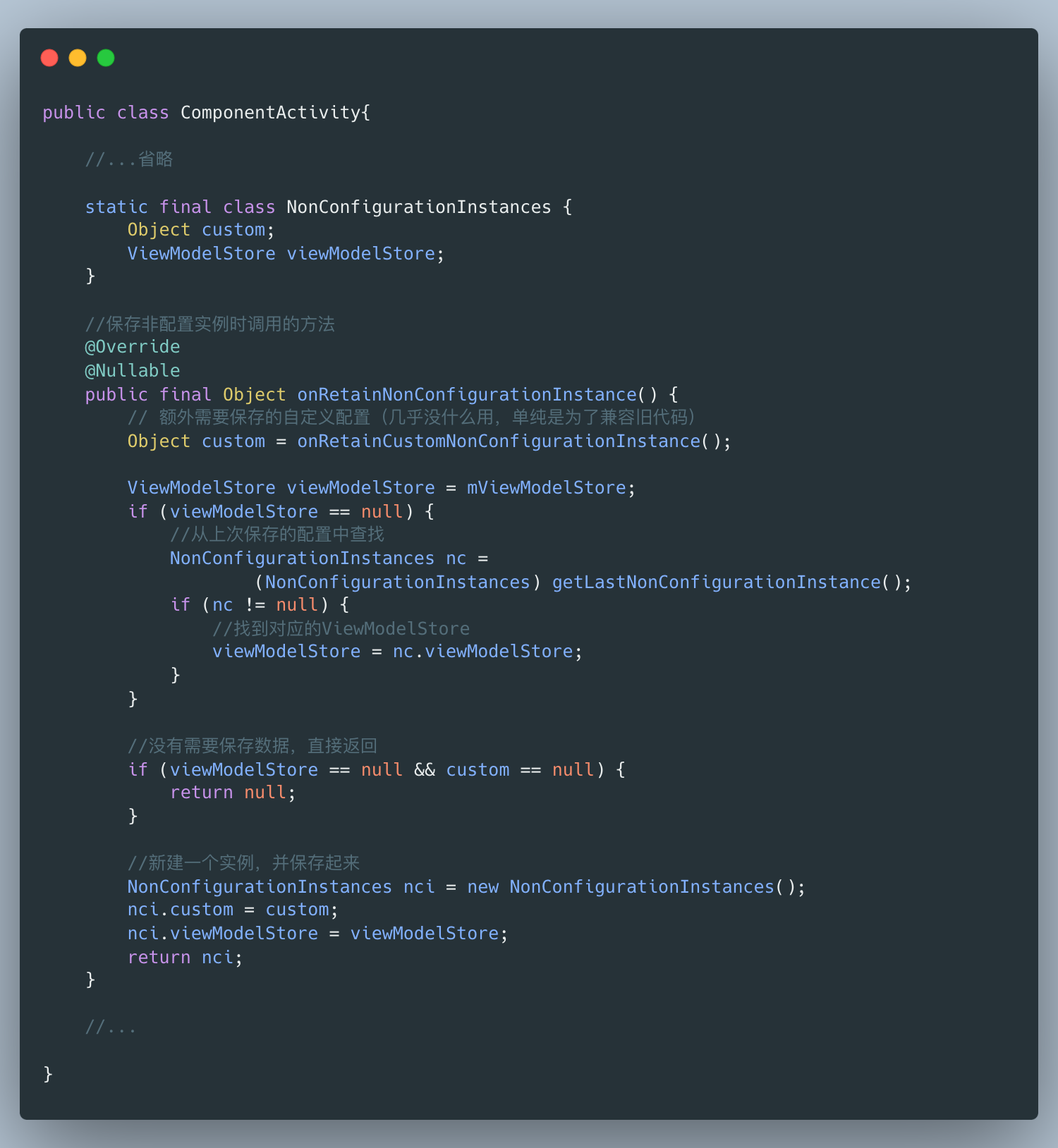Click 'return null;' statement
The height and width of the screenshot is (1148, 1058).
coord(233,793)
